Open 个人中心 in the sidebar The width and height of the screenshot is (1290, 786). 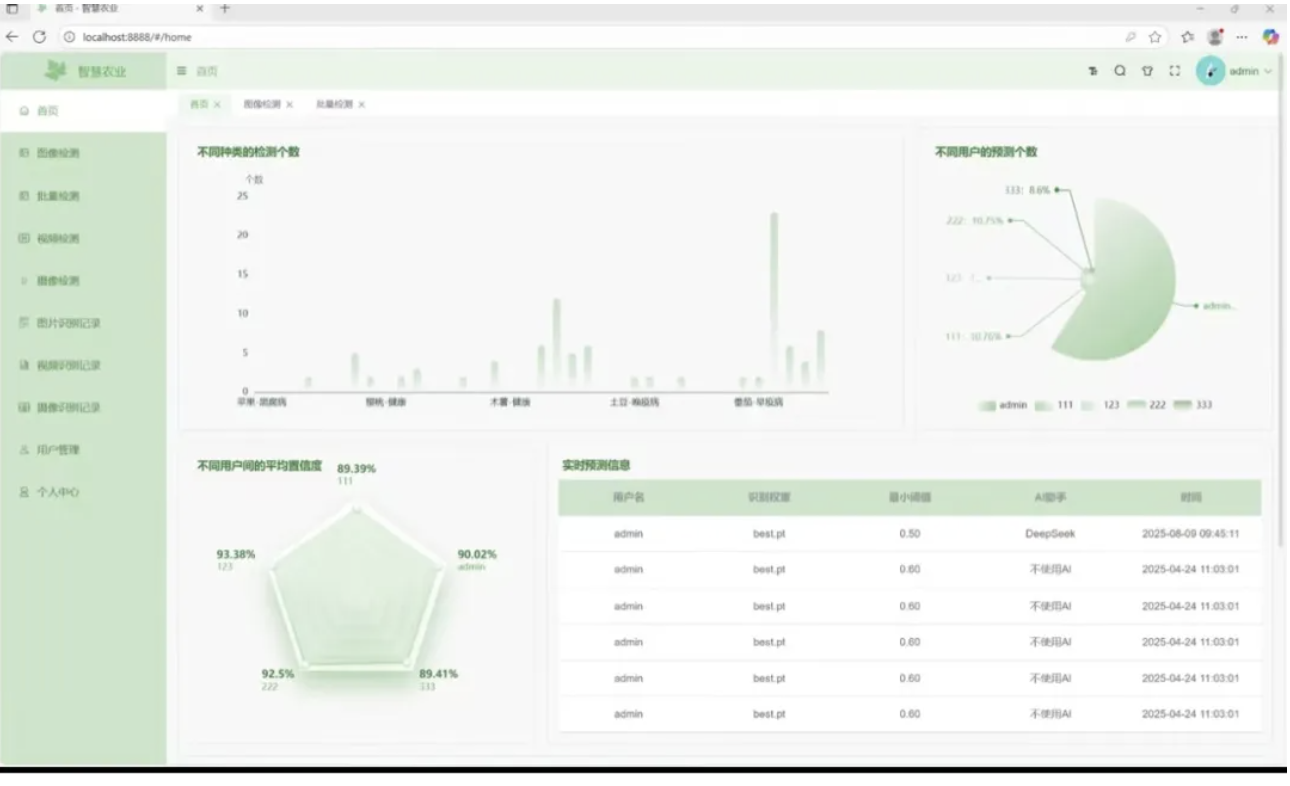[83, 492]
